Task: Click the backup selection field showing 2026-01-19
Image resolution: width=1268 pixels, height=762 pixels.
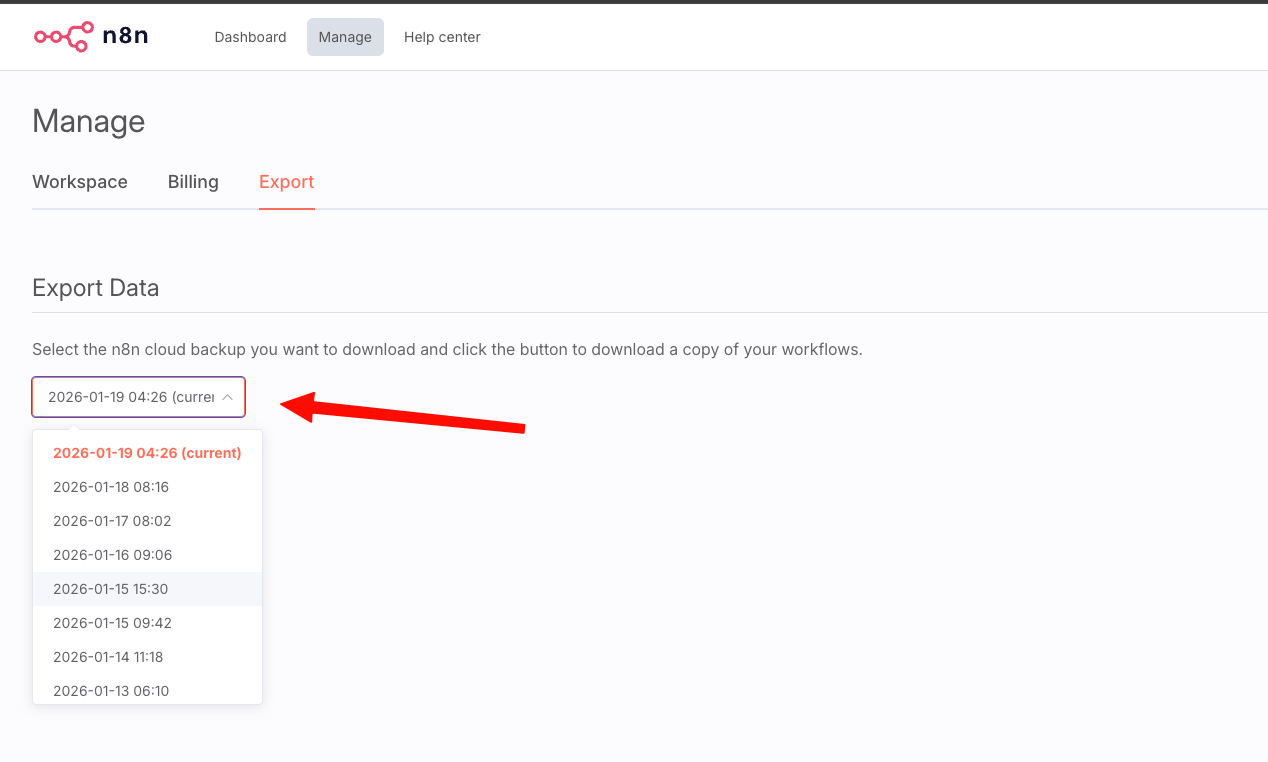Action: click(131, 397)
